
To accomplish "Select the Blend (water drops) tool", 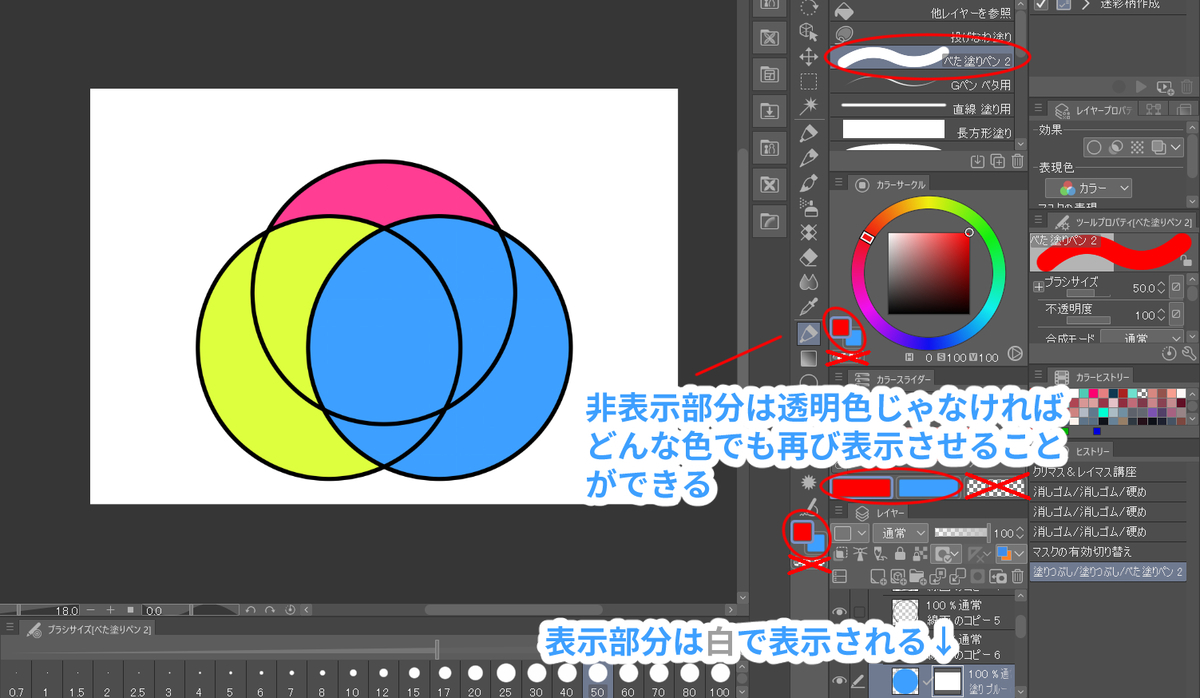I will 808,282.
